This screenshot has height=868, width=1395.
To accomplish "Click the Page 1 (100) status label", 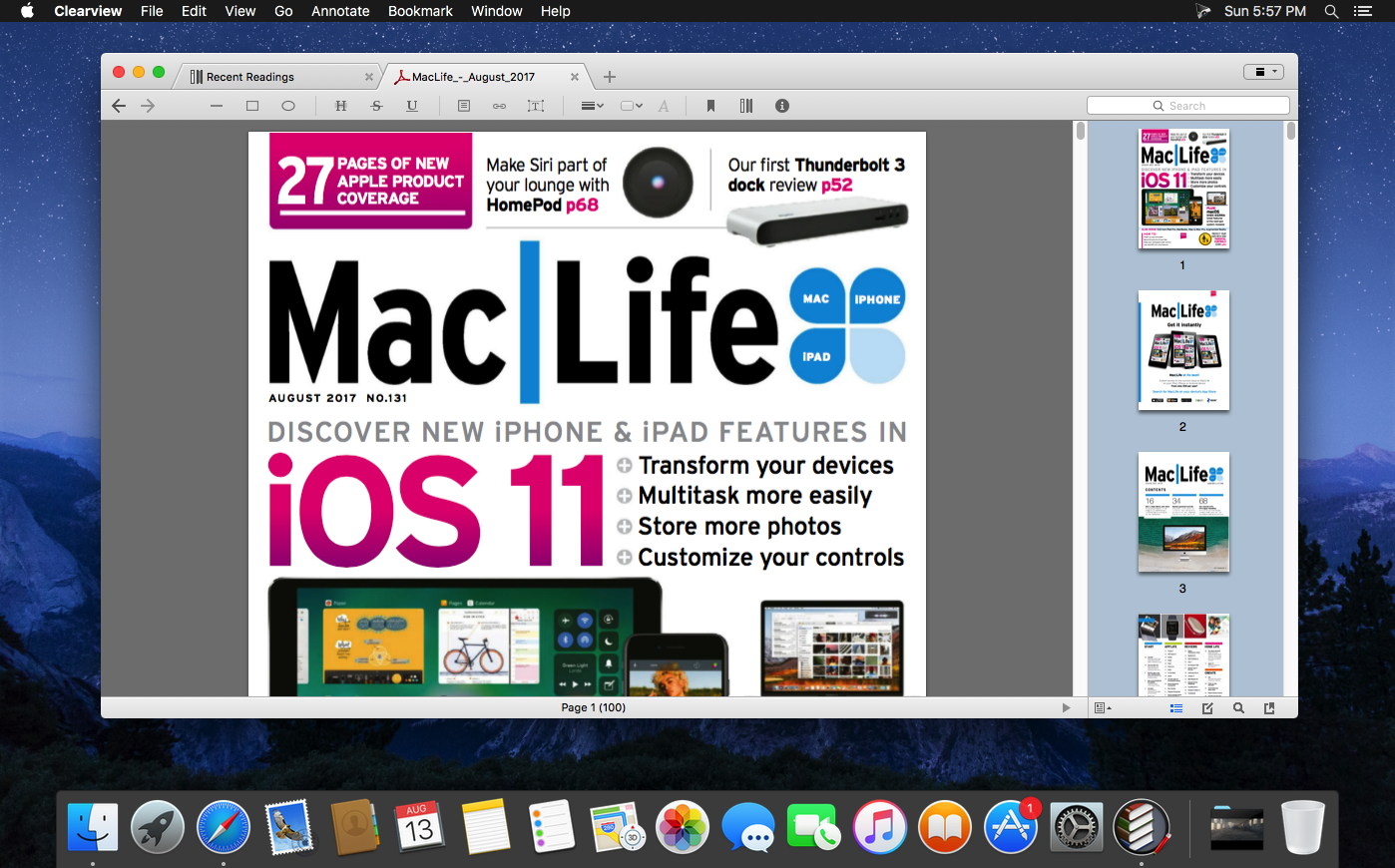I will [x=594, y=707].
